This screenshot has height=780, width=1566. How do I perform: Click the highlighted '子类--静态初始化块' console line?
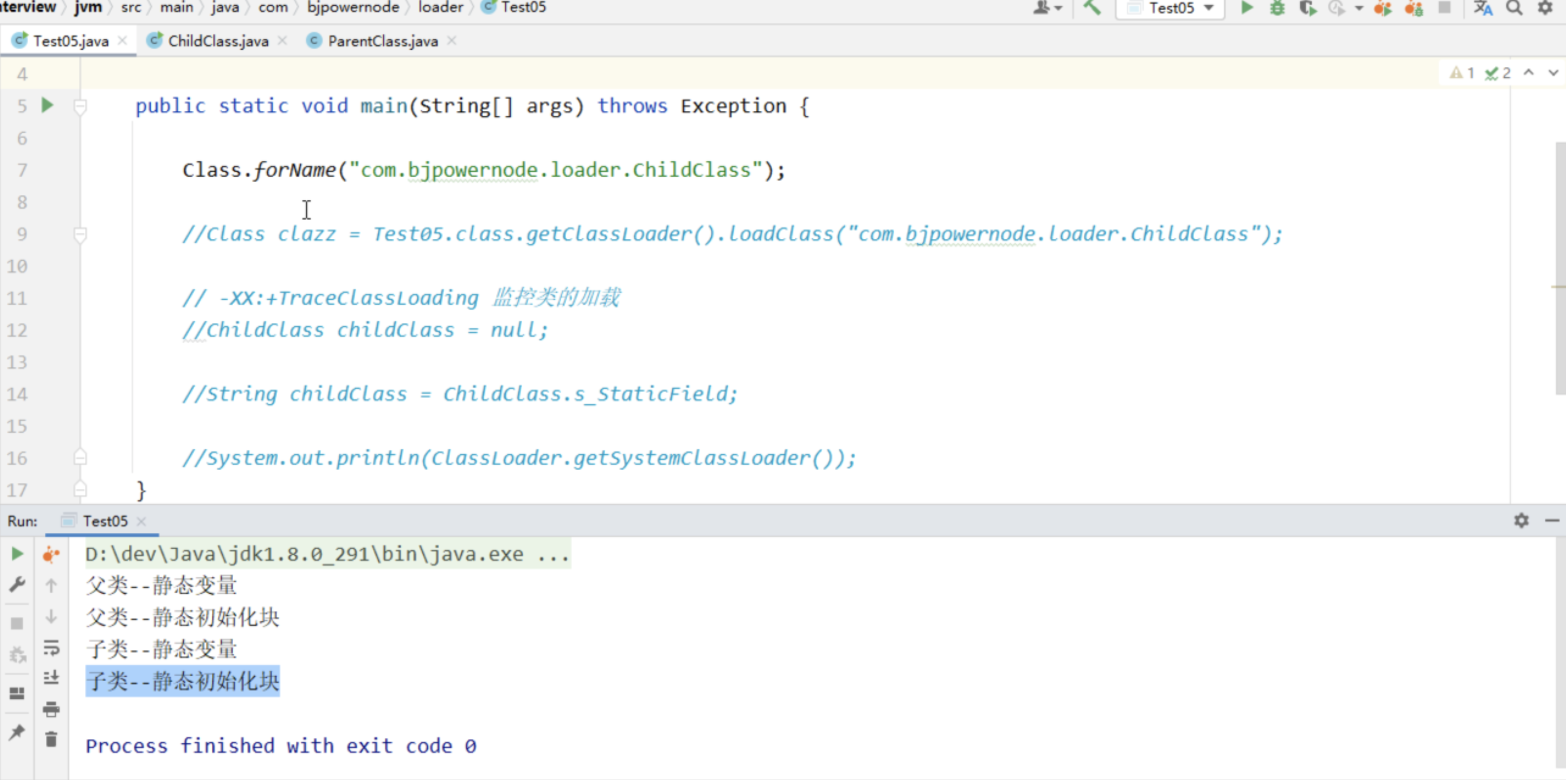tap(183, 682)
